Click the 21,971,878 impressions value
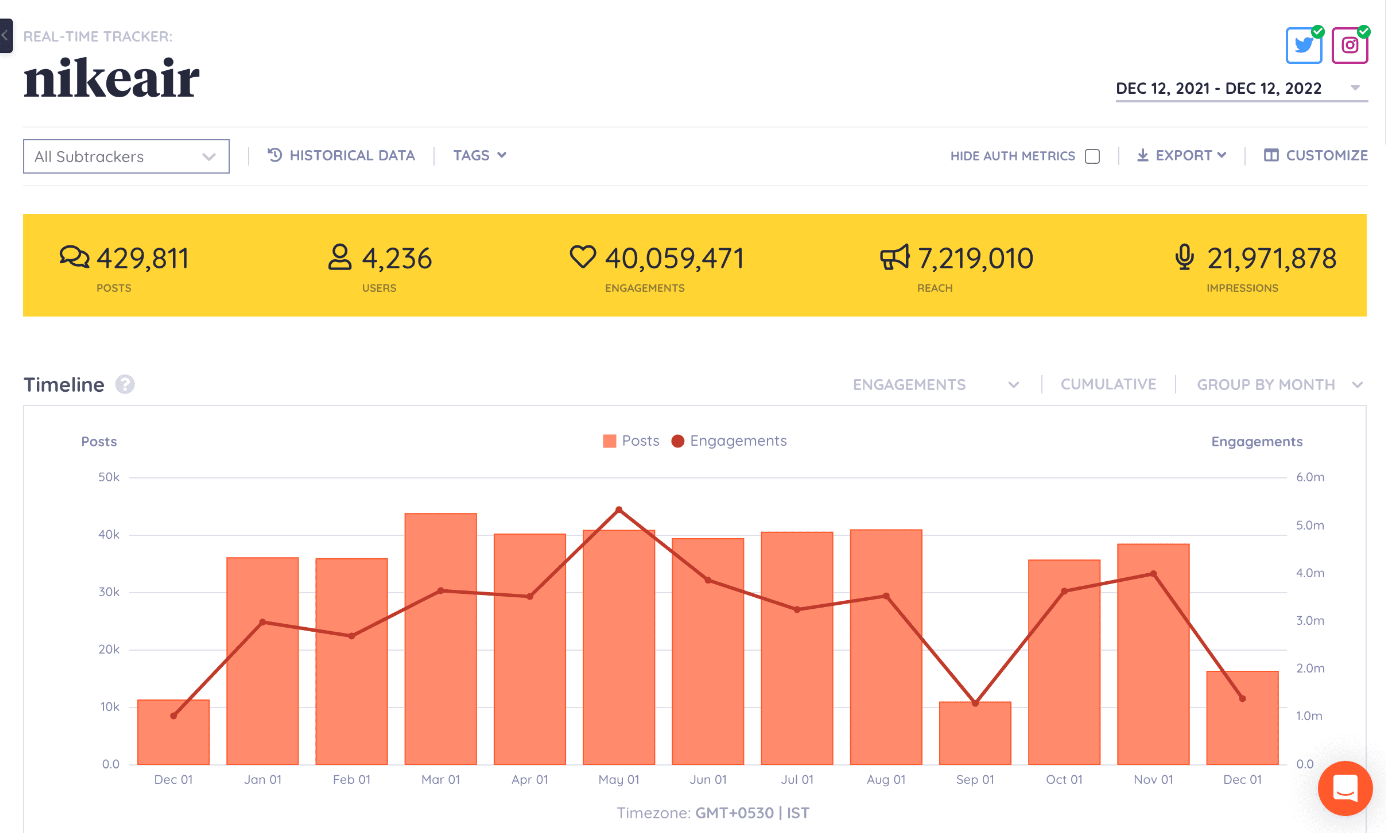Viewport: 1386px width, 833px height. point(1272,259)
